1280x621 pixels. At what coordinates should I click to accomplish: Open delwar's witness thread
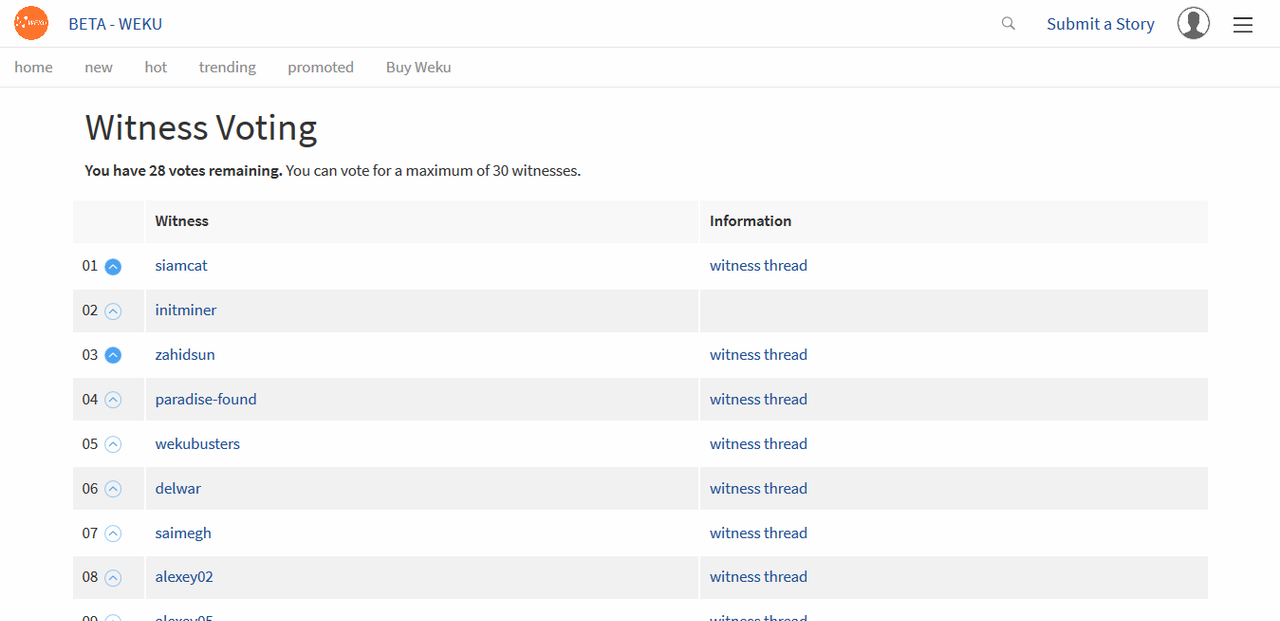758,488
